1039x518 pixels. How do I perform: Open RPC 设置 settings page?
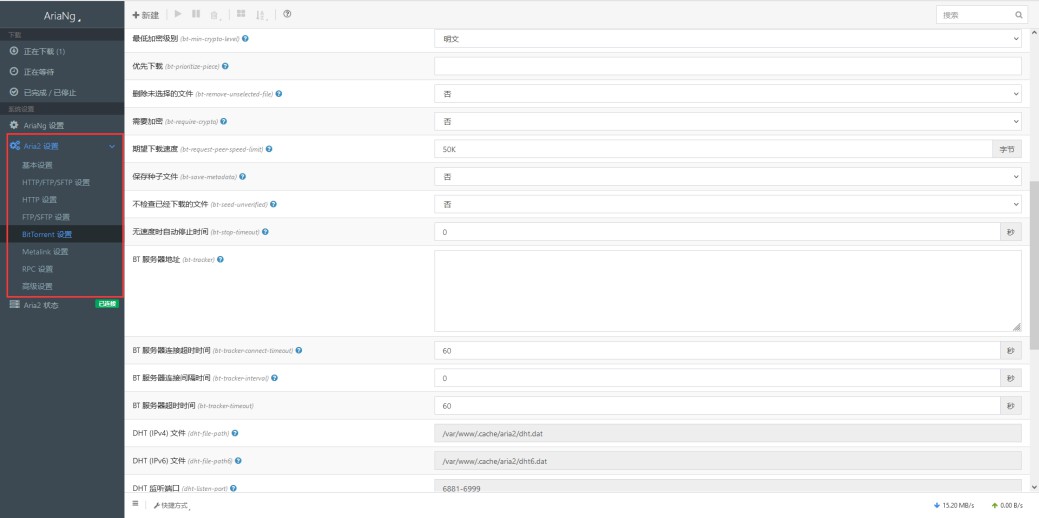coord(38,269)
